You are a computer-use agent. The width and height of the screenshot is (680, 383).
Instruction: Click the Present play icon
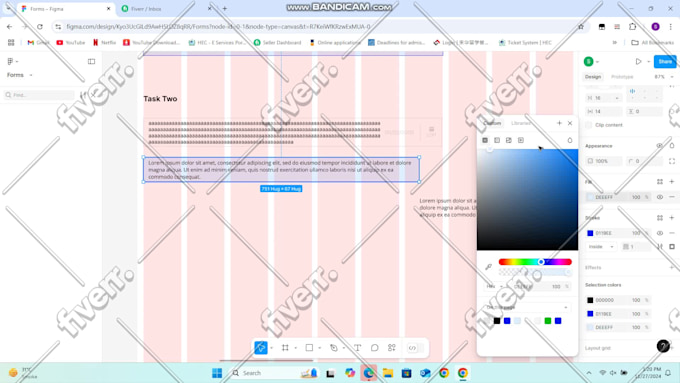(x=638, y=62)
